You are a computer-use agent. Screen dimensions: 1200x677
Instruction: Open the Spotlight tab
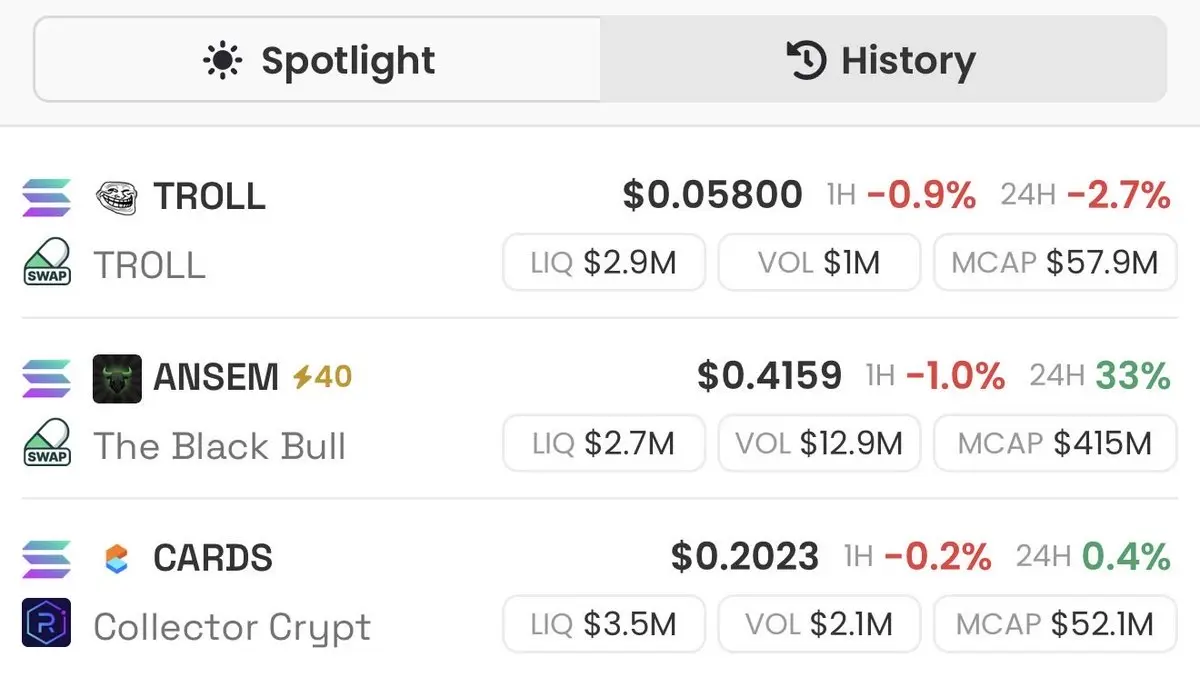click(x=318, y=61)
